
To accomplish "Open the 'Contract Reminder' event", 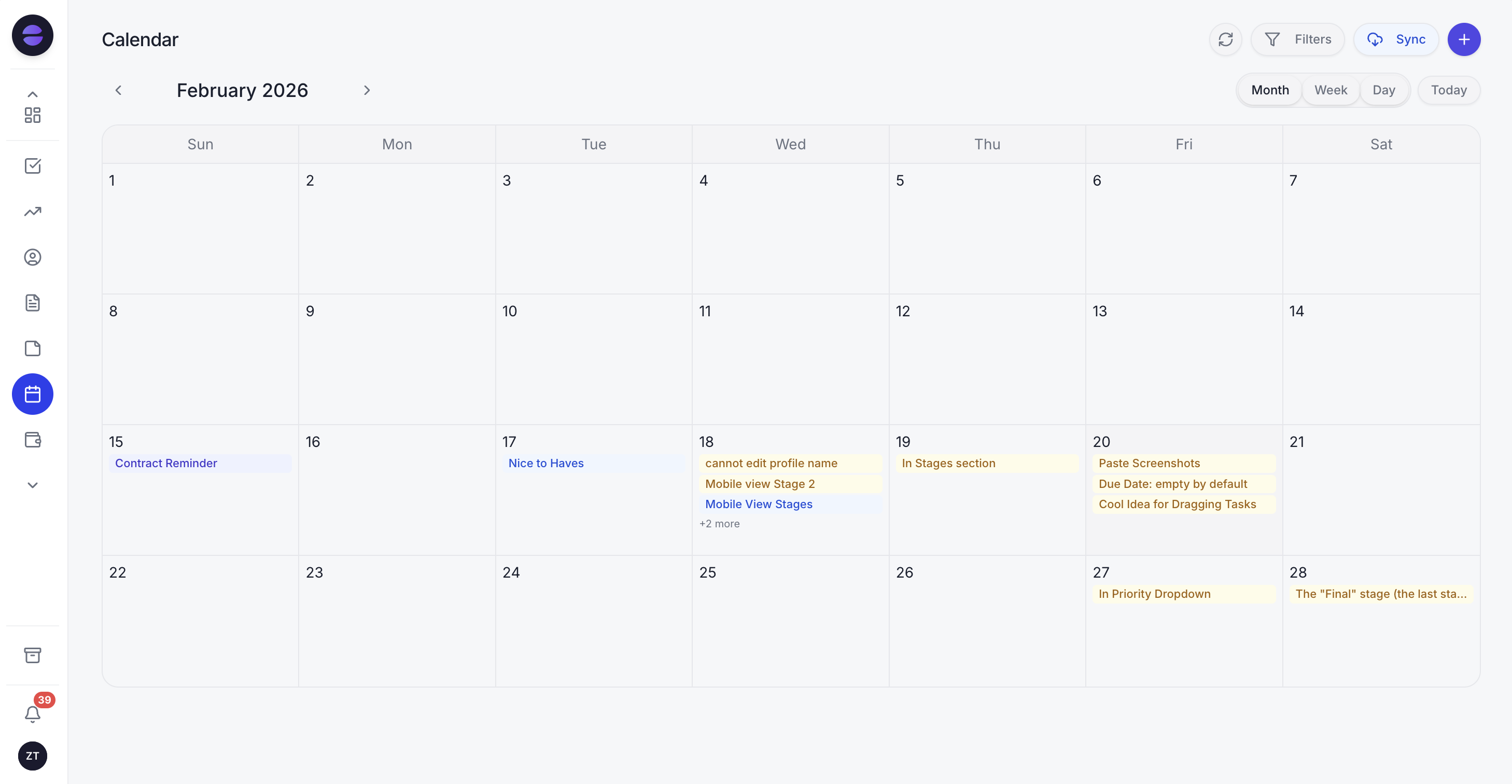I will tap(166, 463).
